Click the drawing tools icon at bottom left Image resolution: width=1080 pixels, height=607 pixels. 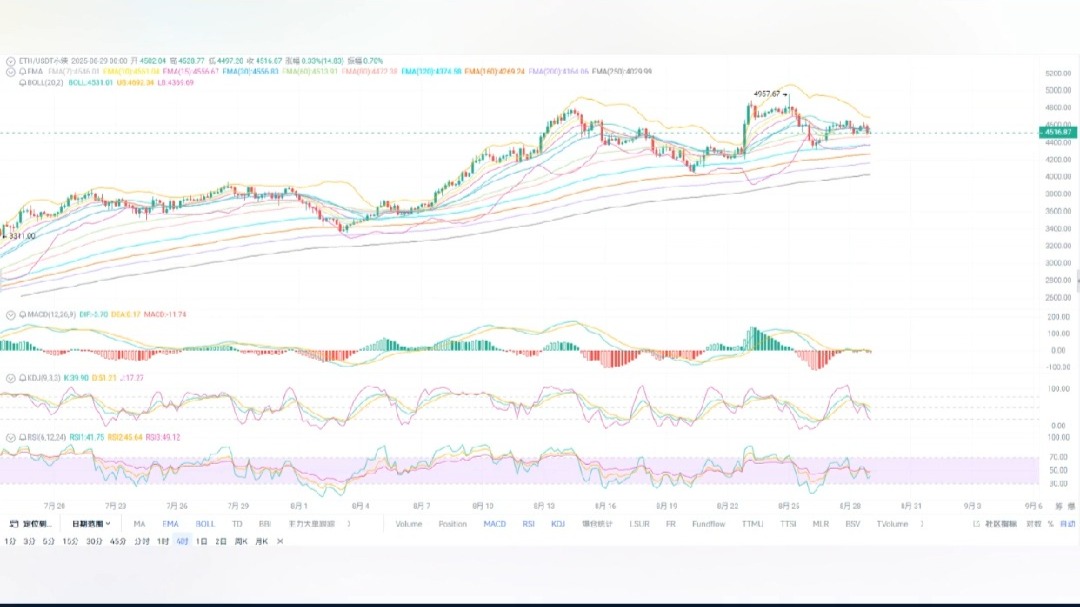[13, 523]
